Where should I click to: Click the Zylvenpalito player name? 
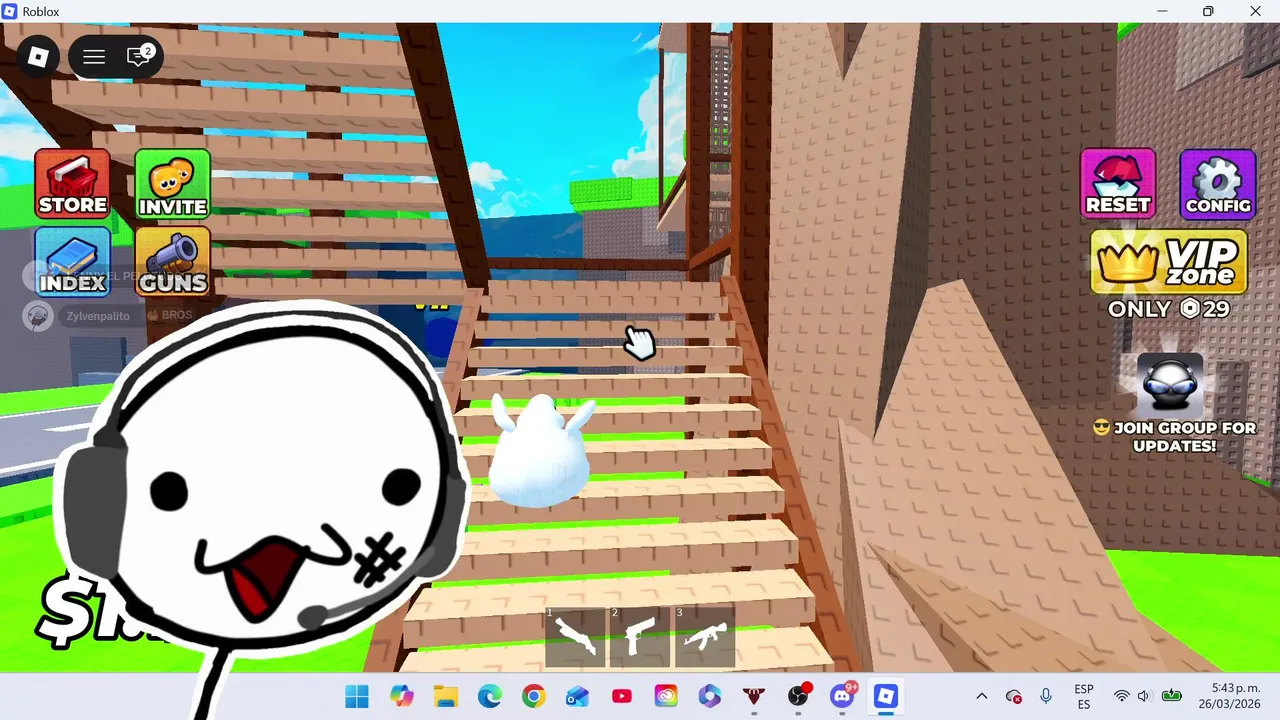point(98,316)
